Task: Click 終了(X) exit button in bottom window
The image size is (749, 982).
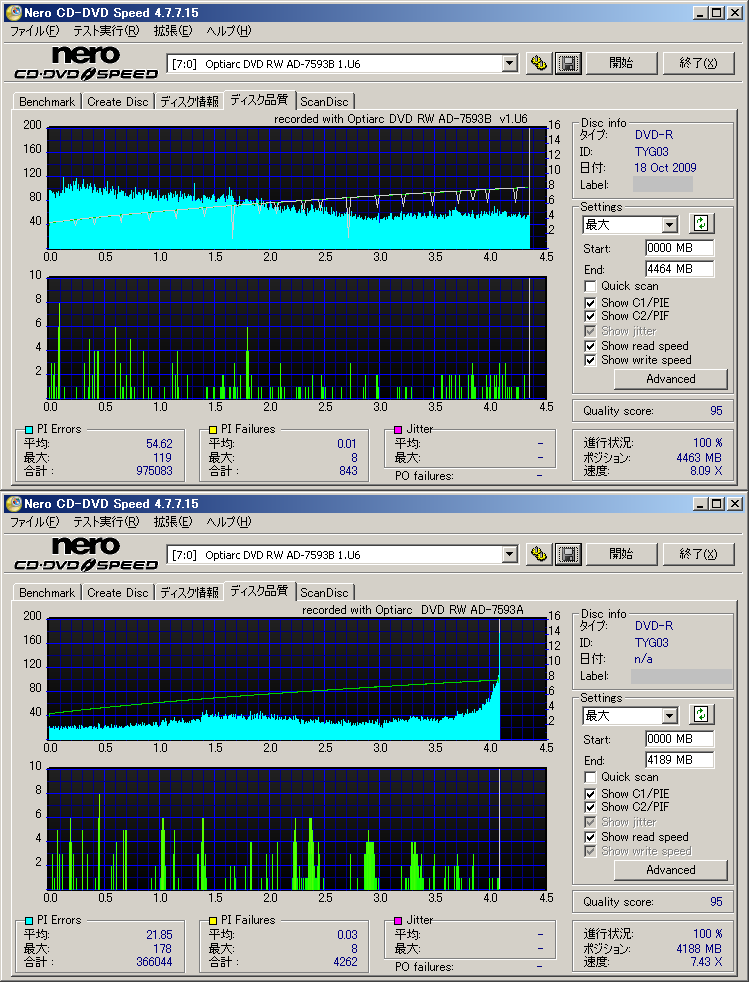Action: click(698, 554)
